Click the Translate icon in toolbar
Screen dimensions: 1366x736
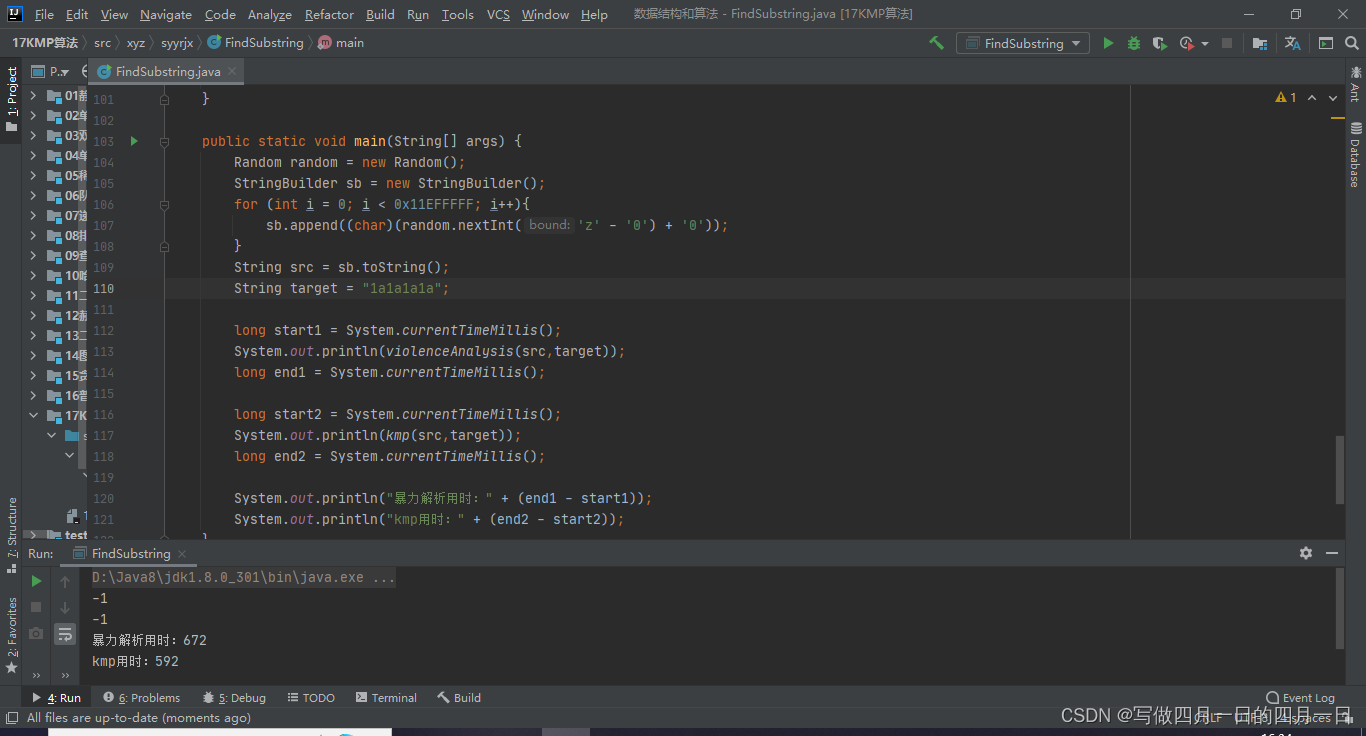1292,43
